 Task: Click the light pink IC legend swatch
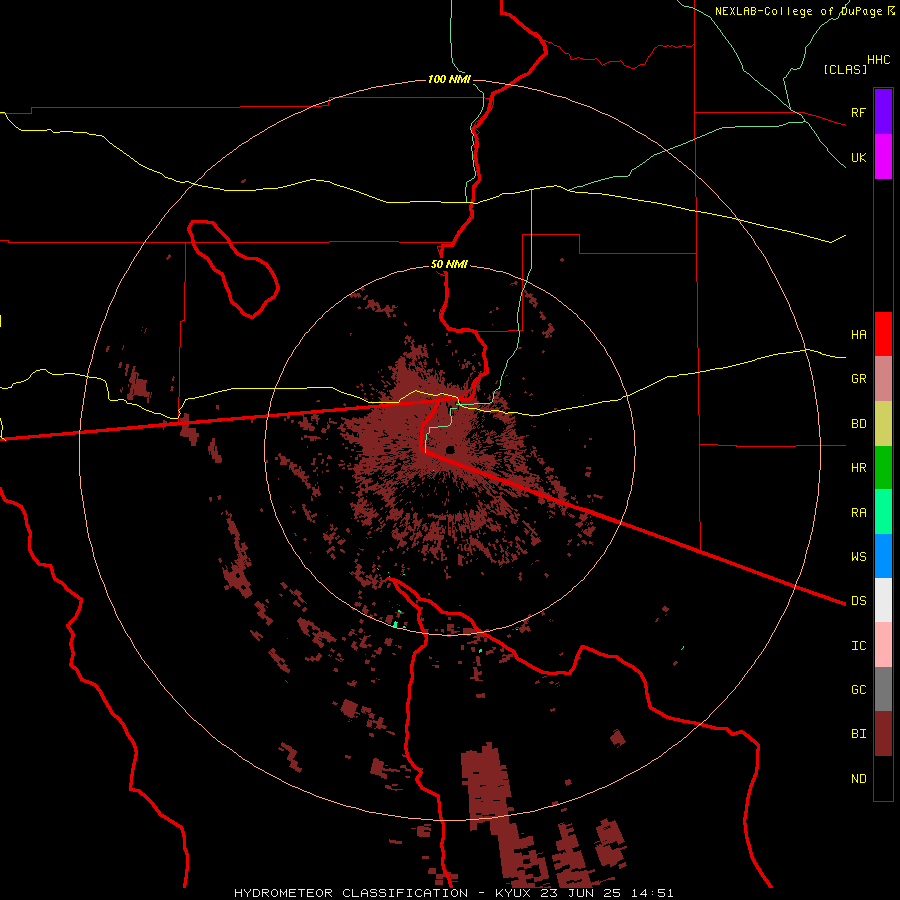tap(883, 645)
